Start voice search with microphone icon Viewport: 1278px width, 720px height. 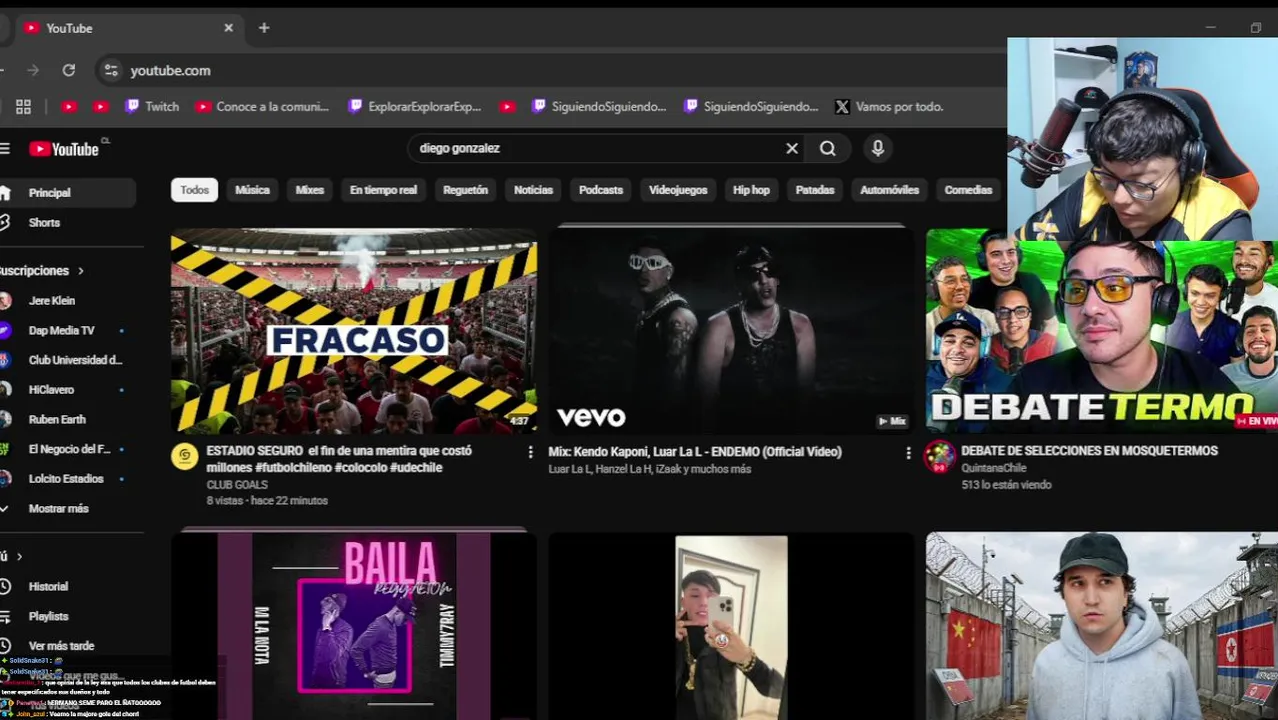coord(878,148)
